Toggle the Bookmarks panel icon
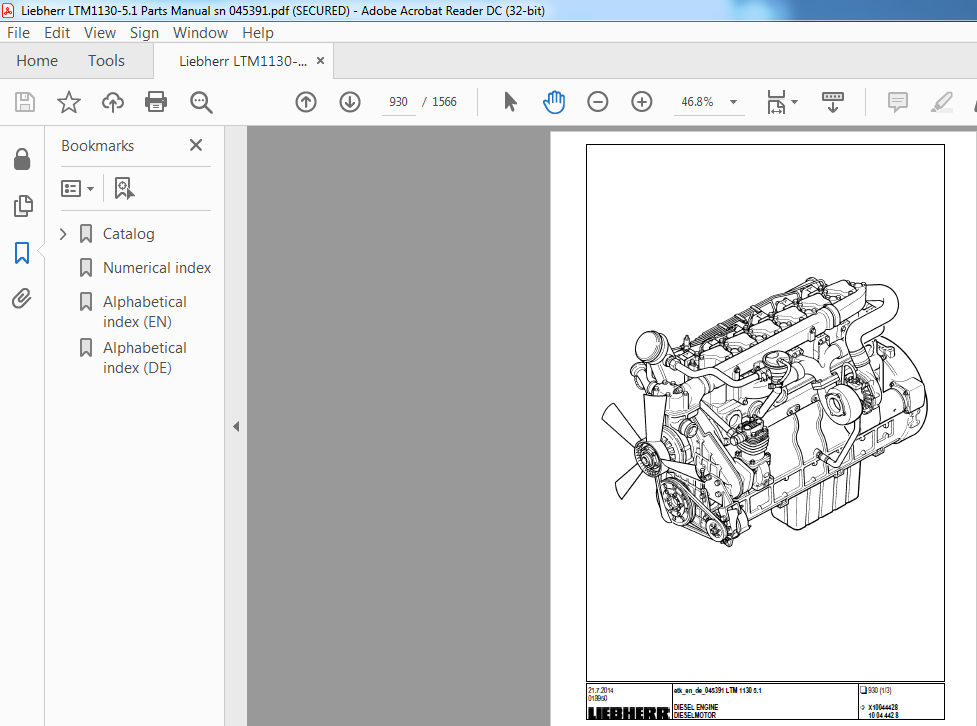This screenshot has width=977, height=726. [22, 253]
